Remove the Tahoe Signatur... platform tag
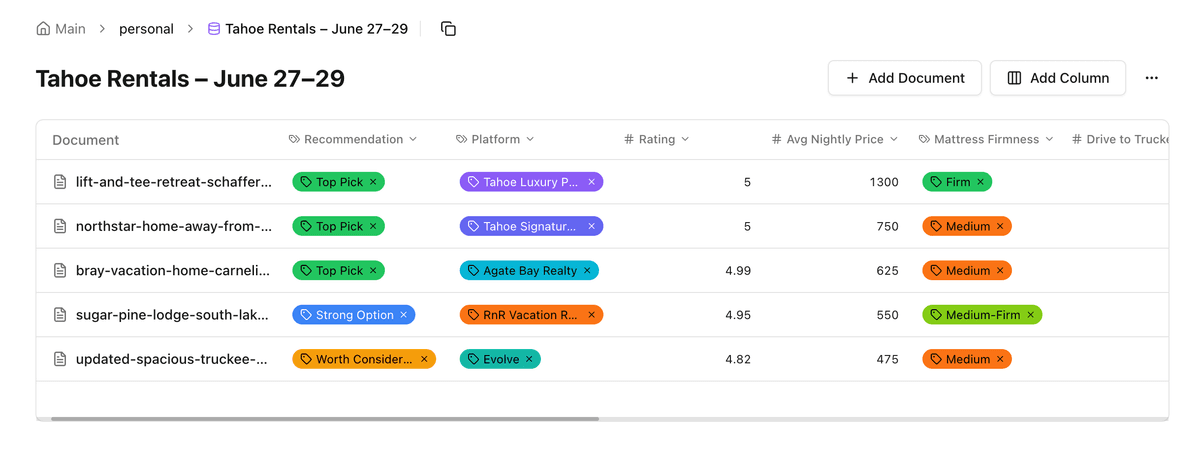 click(591, 226)
